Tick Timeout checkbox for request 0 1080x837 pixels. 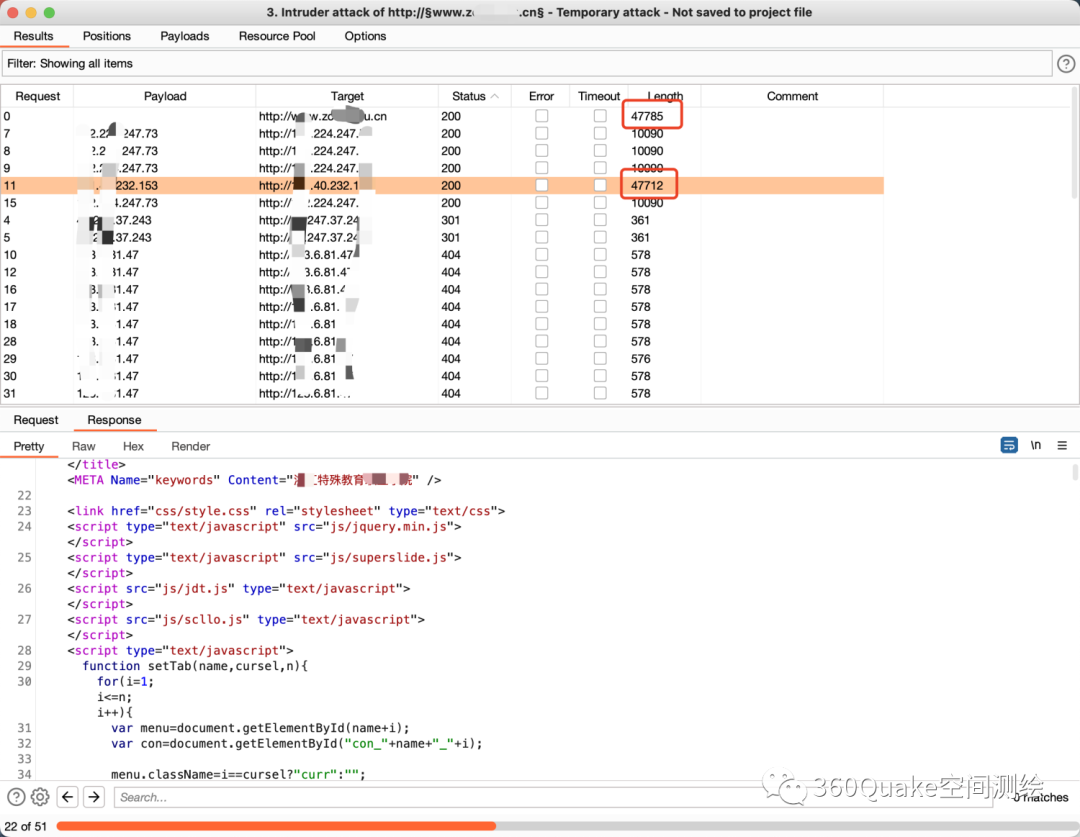click(x=600, y=116)
